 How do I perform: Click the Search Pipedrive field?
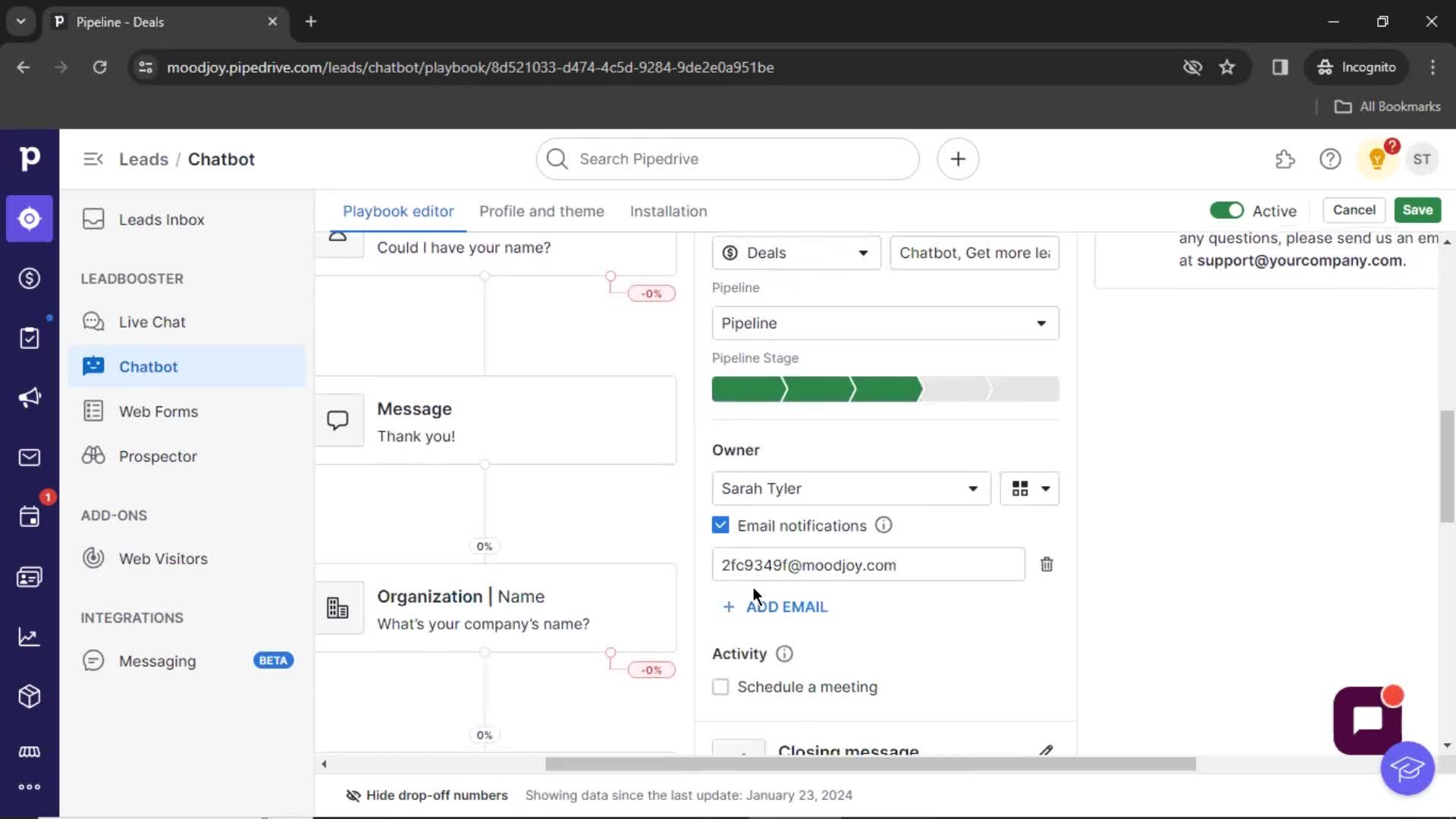pyautogui.click(x=728, y=159)
